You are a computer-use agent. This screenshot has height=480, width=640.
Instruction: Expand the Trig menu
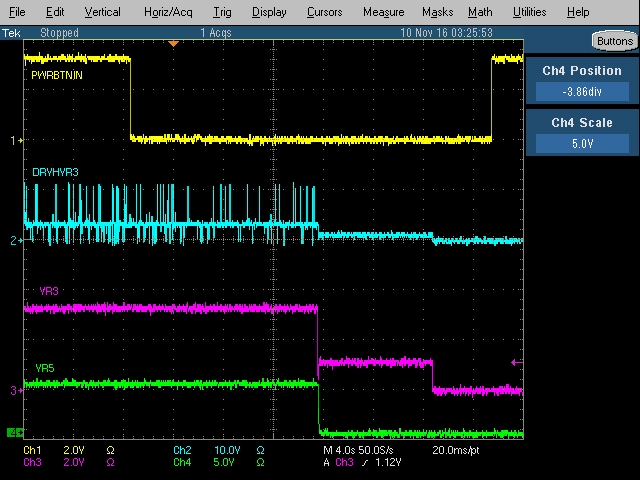(x=221, y=12)
